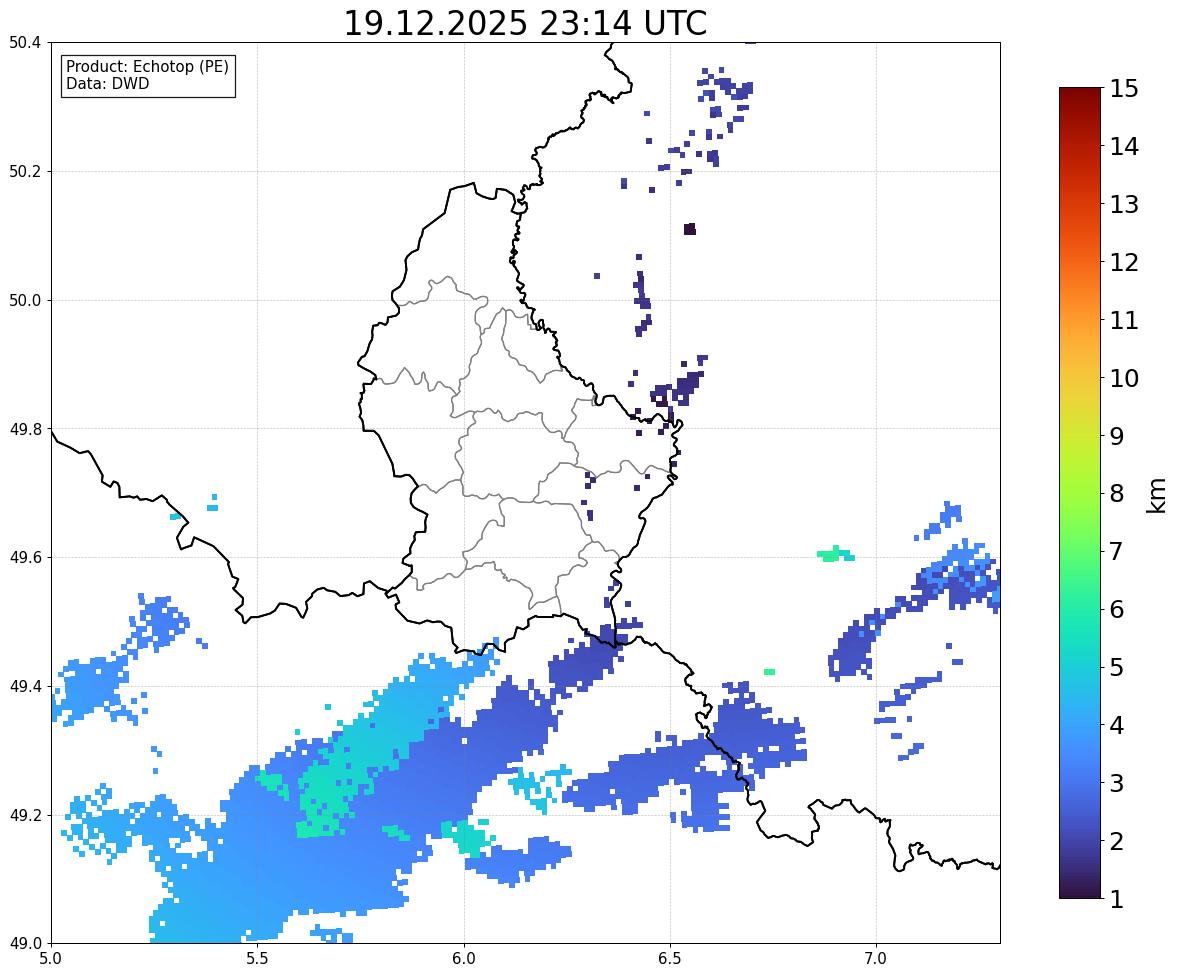Screen dimensions: 1178x976
Task: Click the colorbar tick label '6'
Action: click(x=1117, y=609)
